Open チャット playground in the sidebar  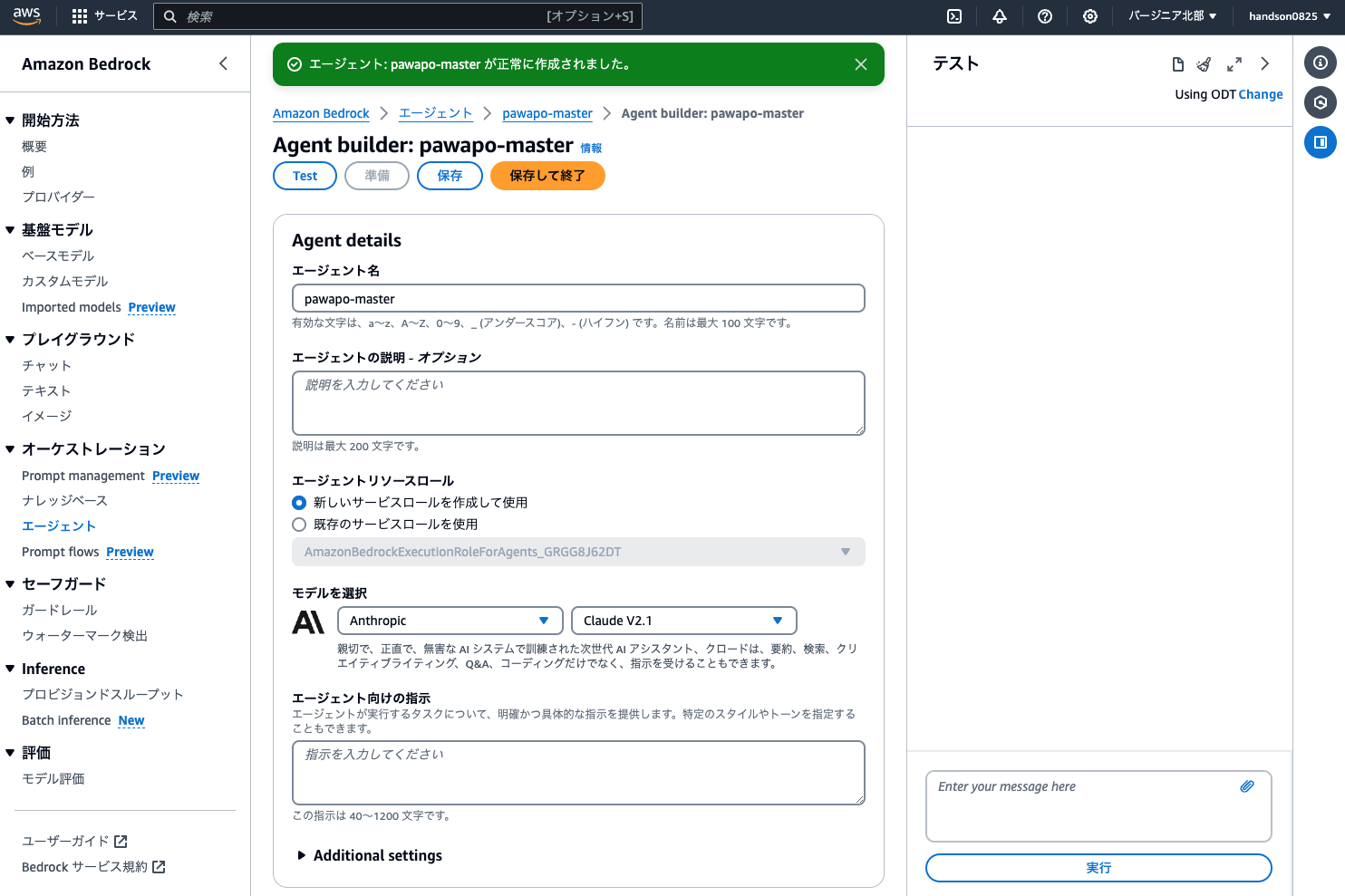pyautogui.click(x=46, y=366)
